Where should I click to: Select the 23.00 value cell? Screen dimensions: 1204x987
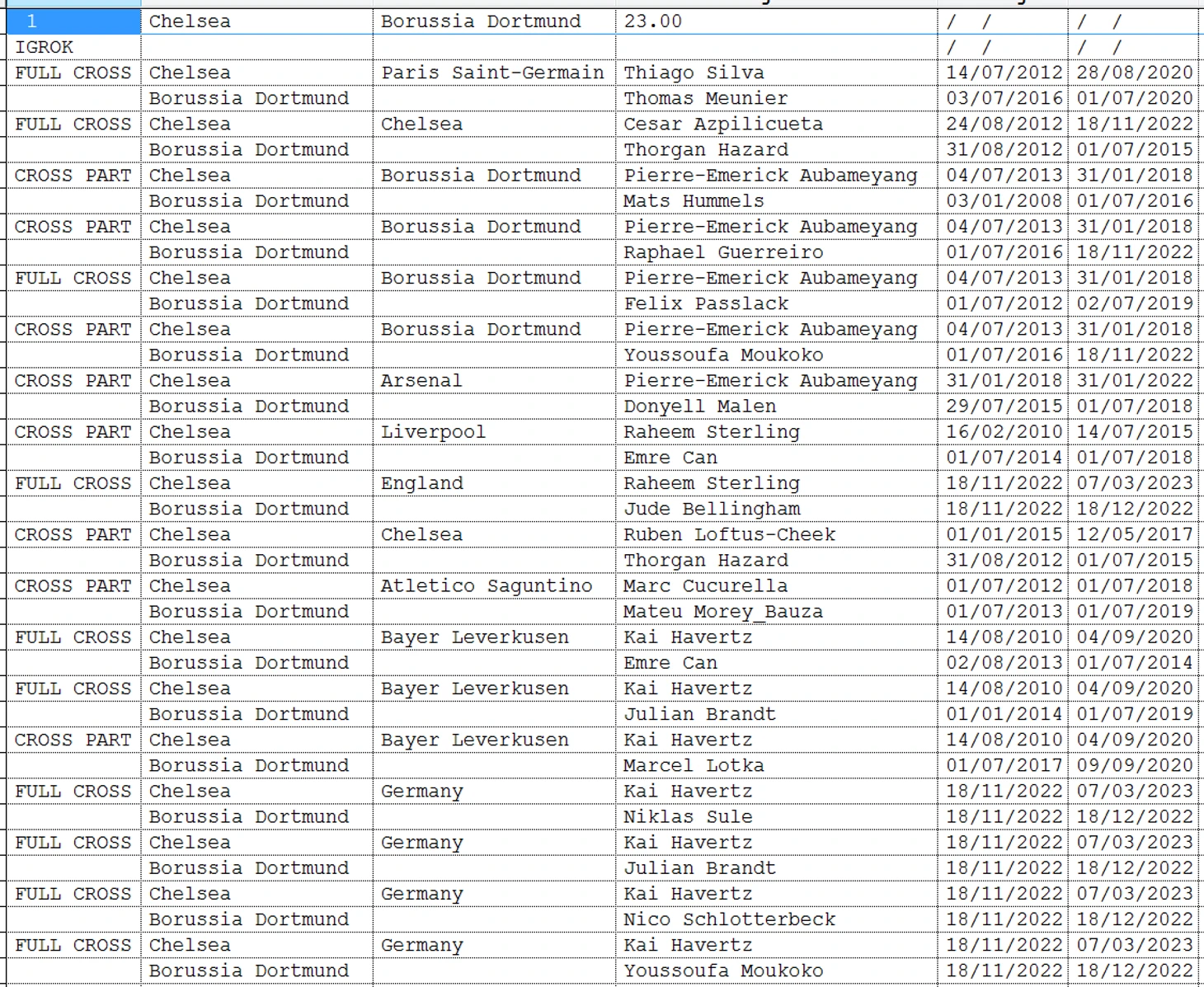coord(776,21)
